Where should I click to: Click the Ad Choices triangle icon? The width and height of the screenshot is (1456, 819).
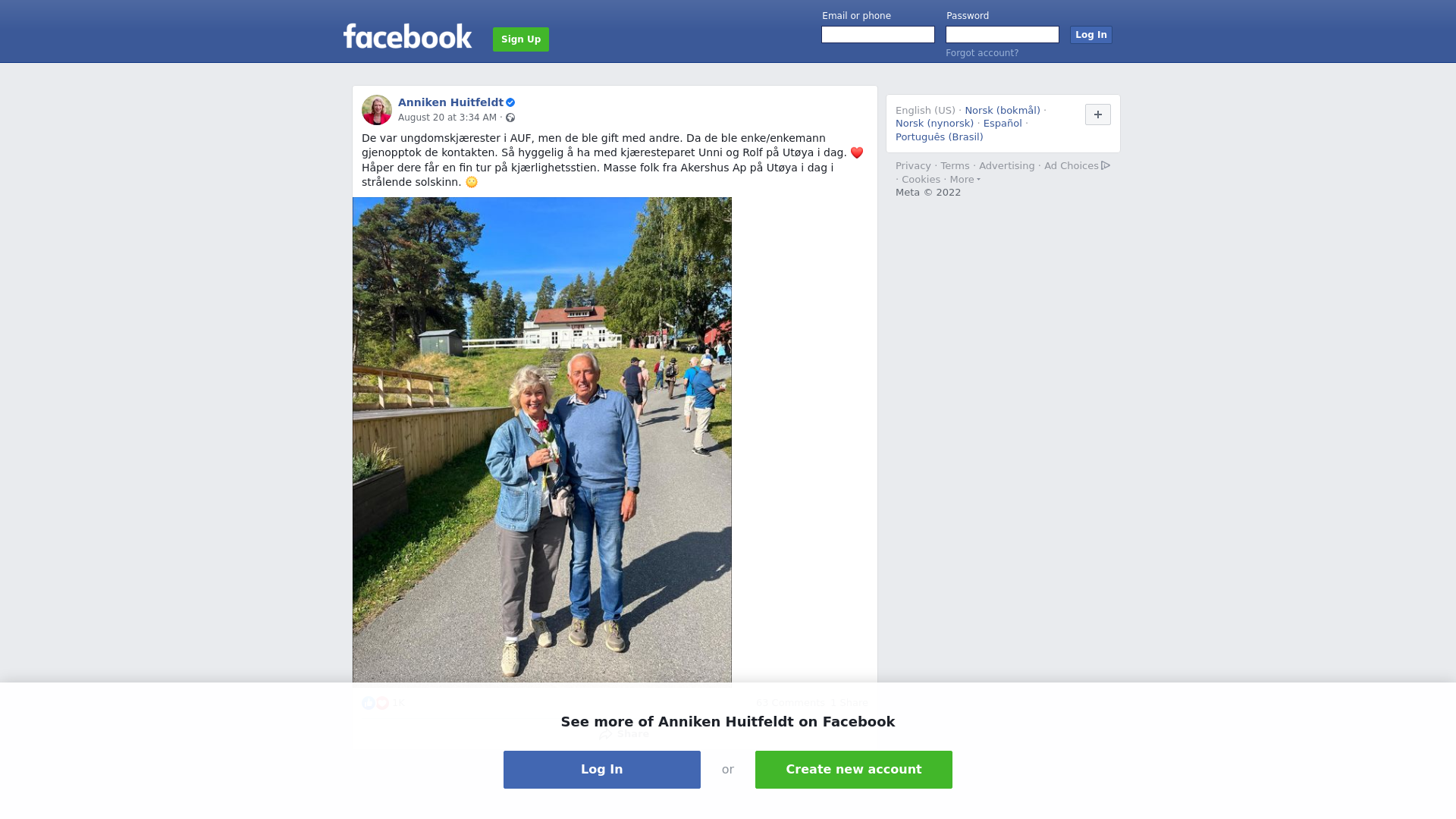click(x=1106, y=165)
